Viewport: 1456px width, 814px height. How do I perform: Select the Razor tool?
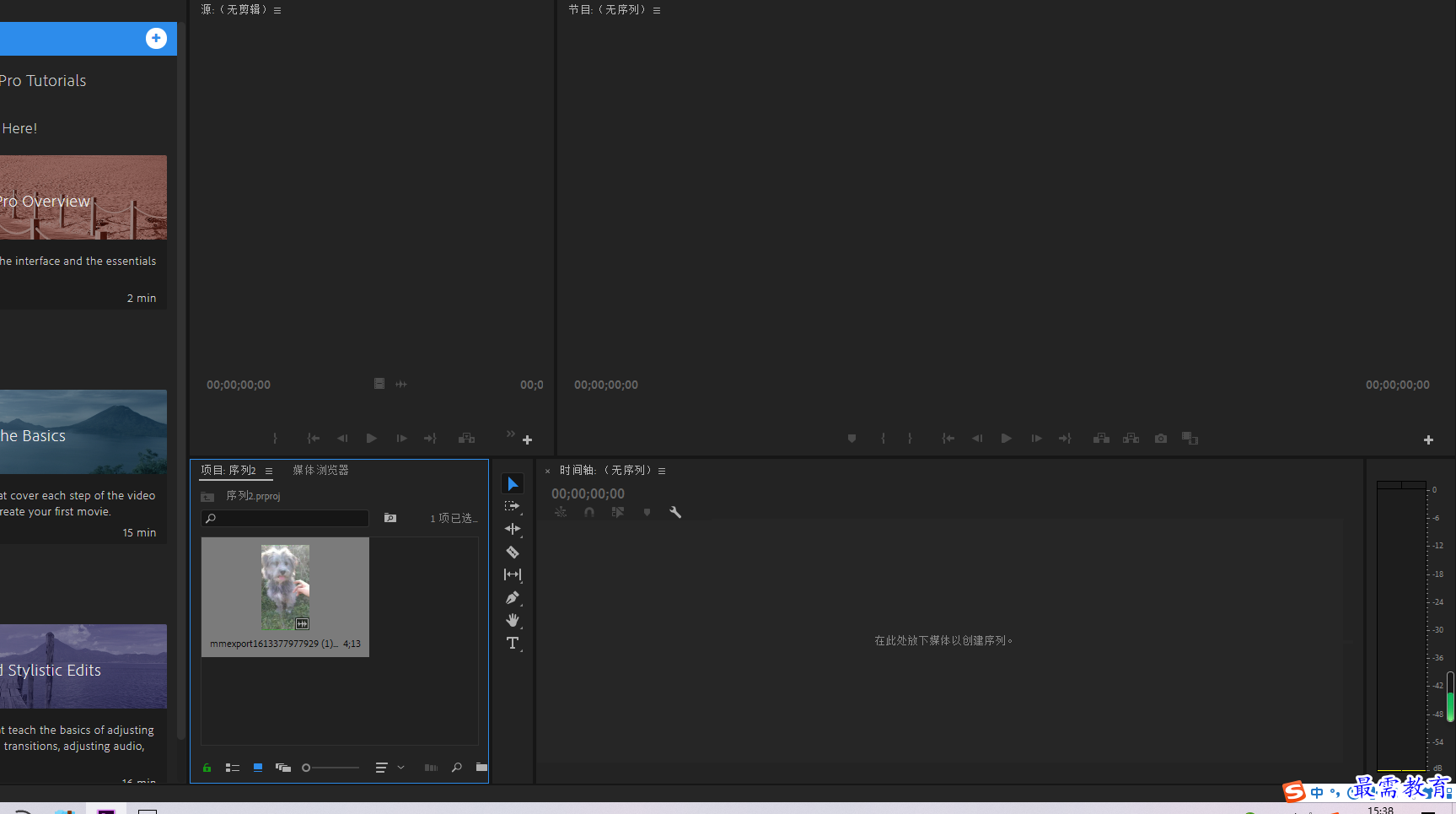pos(513,552)
